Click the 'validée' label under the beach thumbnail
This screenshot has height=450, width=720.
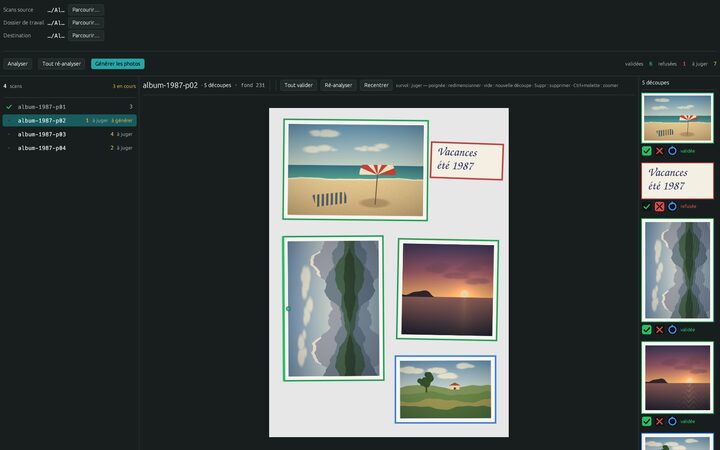[687, 151]
